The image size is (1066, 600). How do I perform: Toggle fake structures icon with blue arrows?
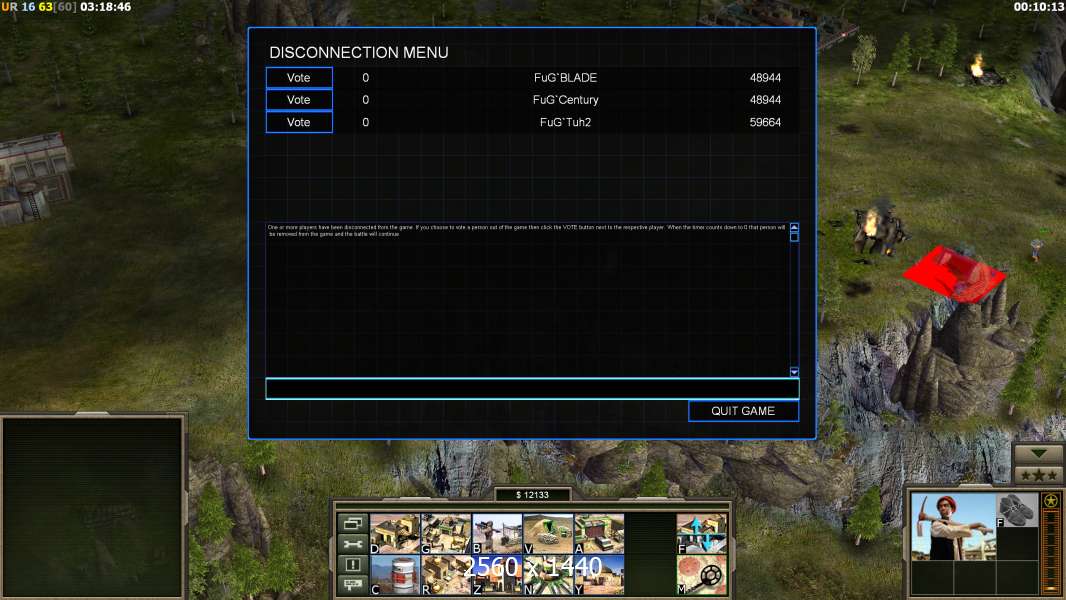coord(702,533)
